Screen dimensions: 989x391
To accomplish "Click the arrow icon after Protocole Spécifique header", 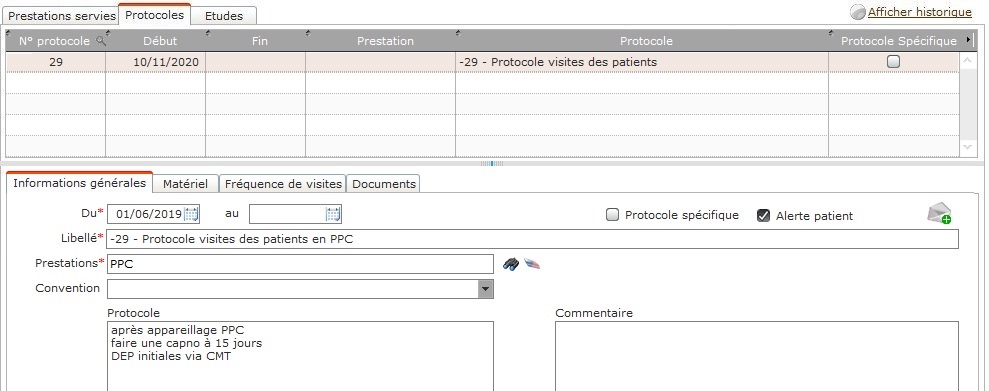I will point(969,40).
